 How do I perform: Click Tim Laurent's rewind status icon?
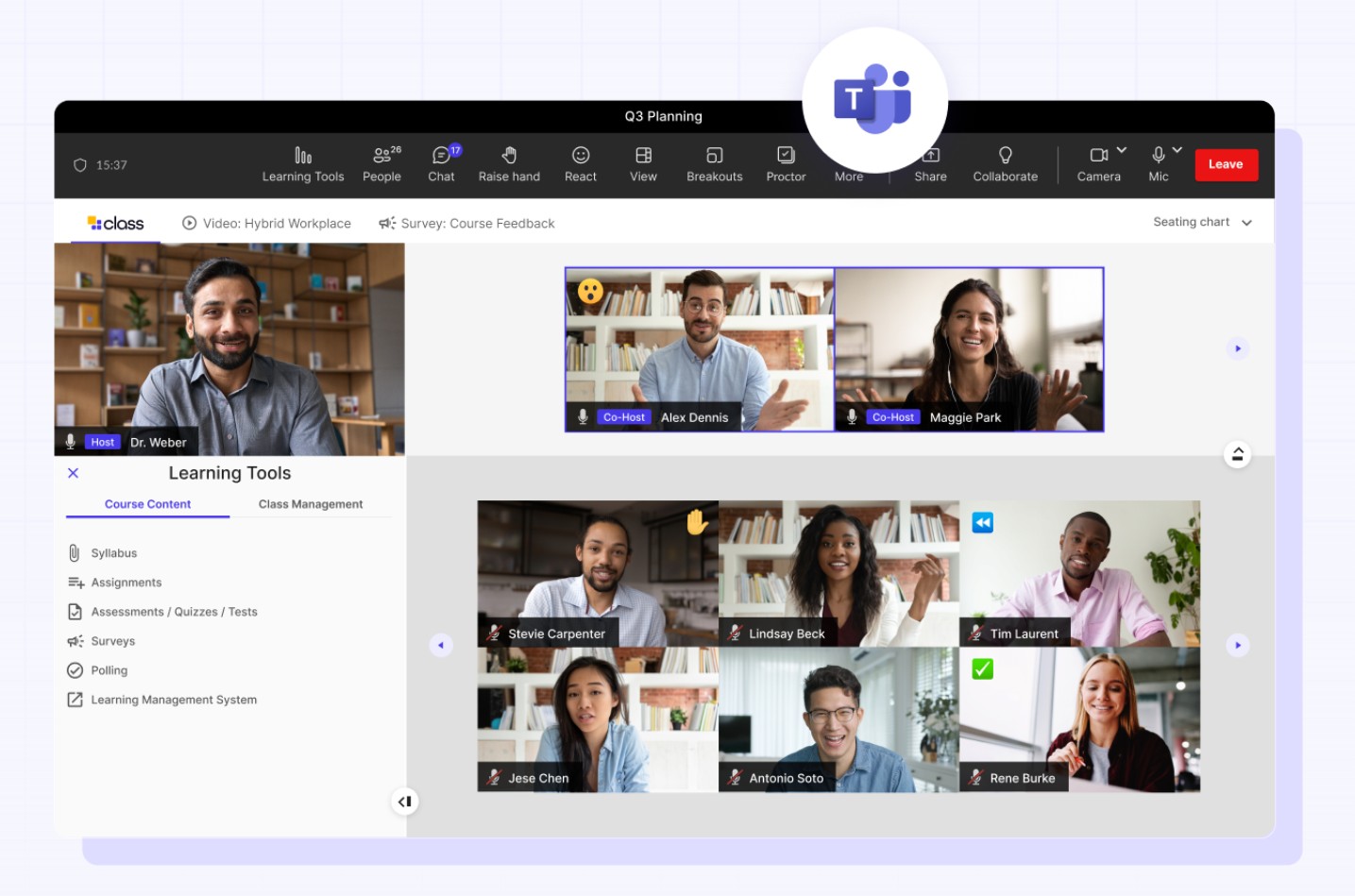click(983, 522)
